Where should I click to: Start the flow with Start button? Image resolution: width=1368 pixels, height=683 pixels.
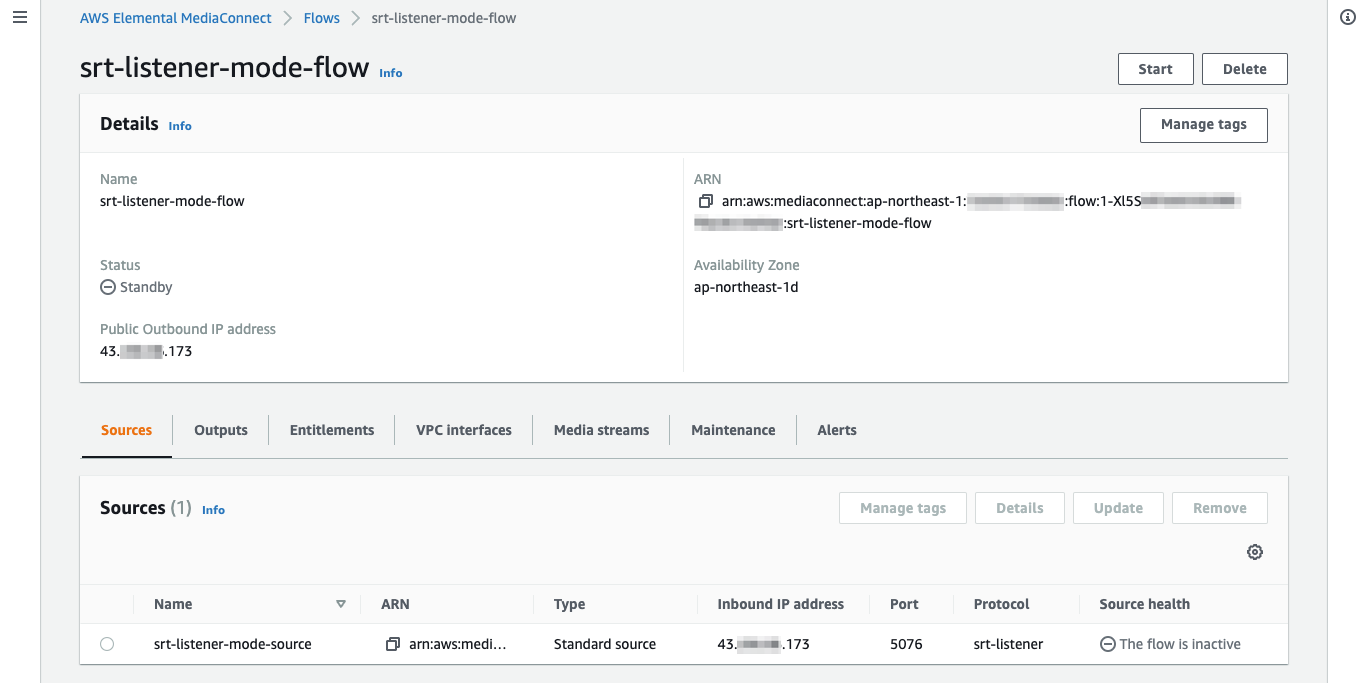(x=1155, y=69)
